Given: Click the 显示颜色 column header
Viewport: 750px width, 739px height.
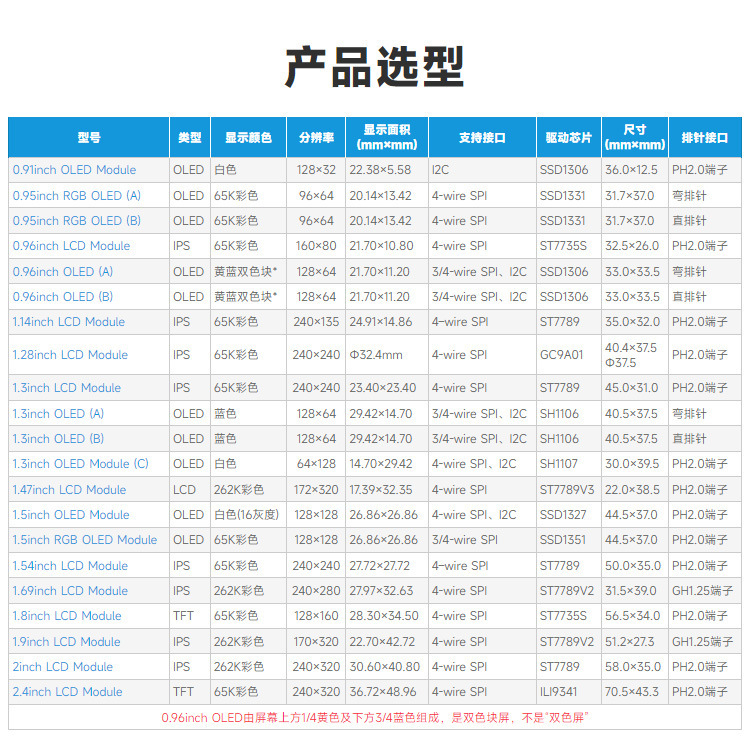Looking at the screenshot, I should [248, 138].
